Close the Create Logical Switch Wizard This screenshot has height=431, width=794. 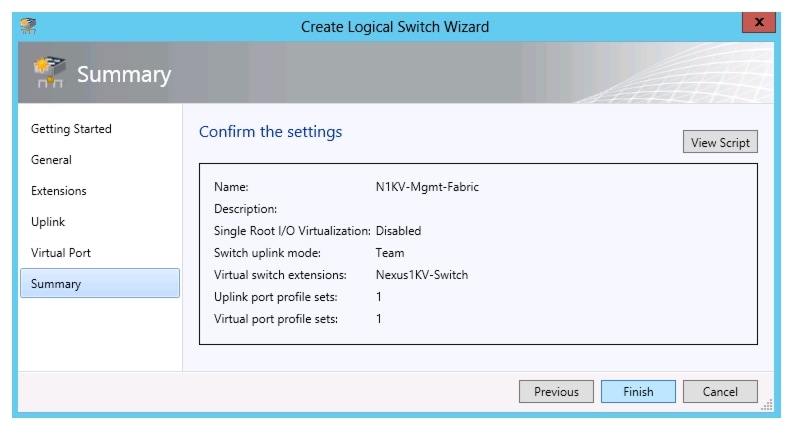(x=760, y=24)
